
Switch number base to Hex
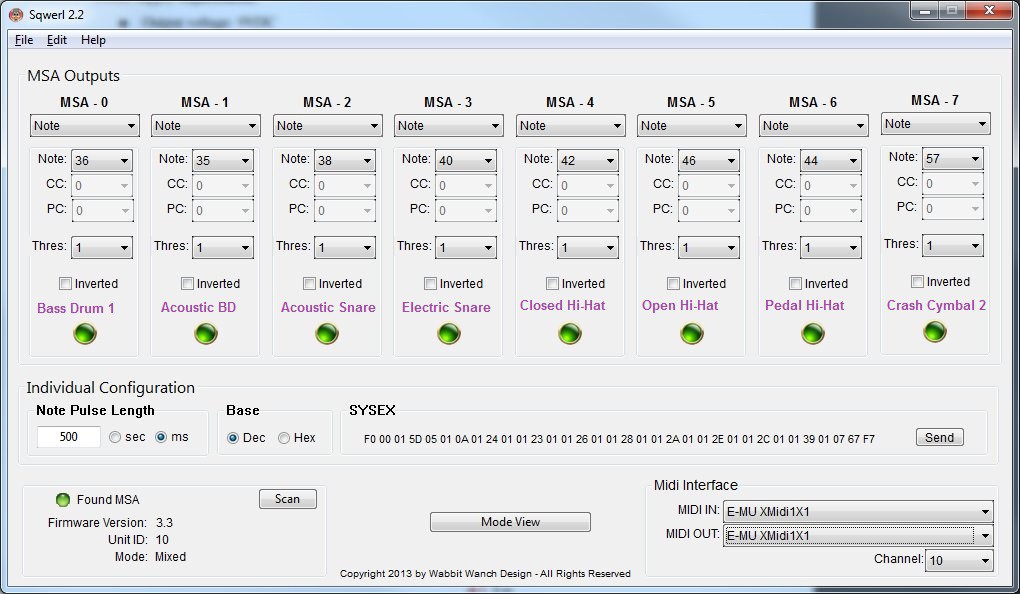[x=284, y=438]
